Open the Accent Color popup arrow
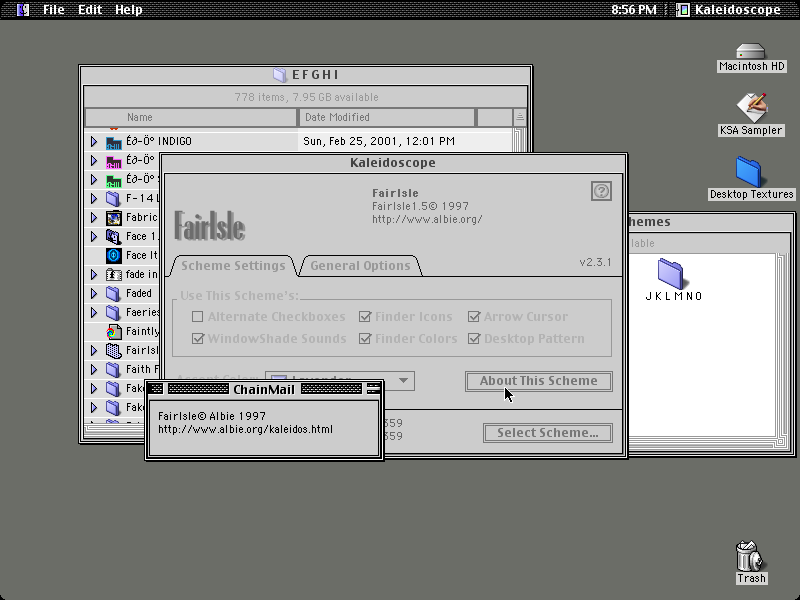 coord(403,381)
